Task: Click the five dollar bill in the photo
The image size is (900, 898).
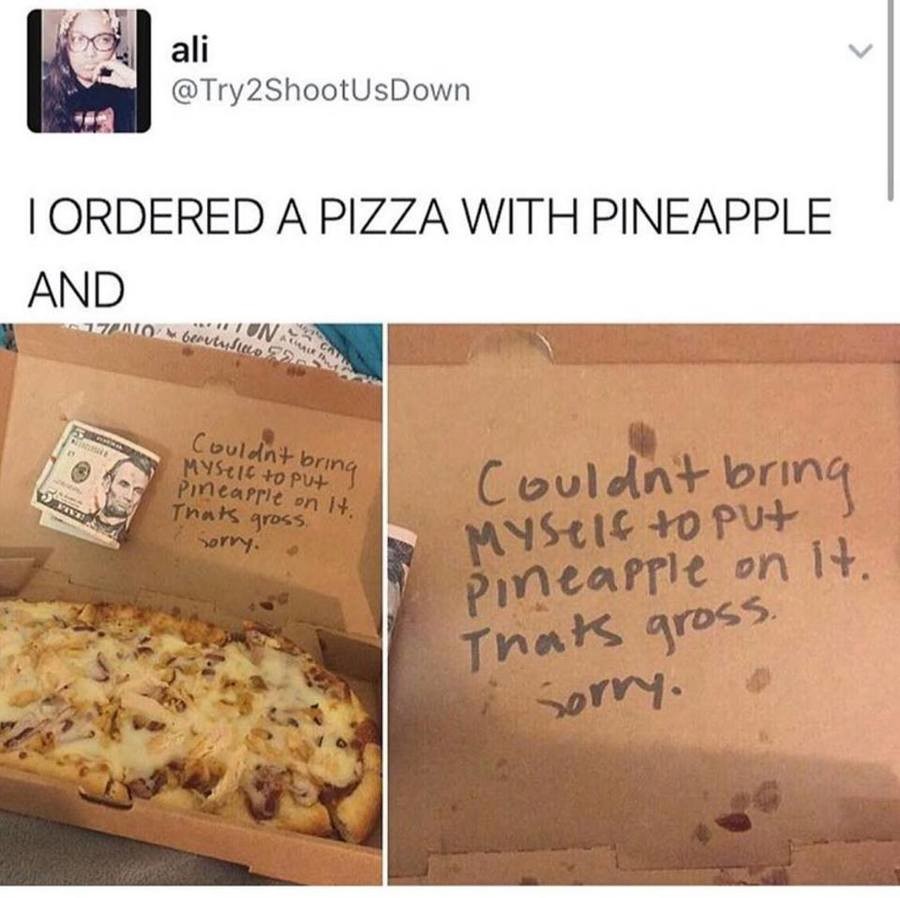Action: (x=96, y=484)
